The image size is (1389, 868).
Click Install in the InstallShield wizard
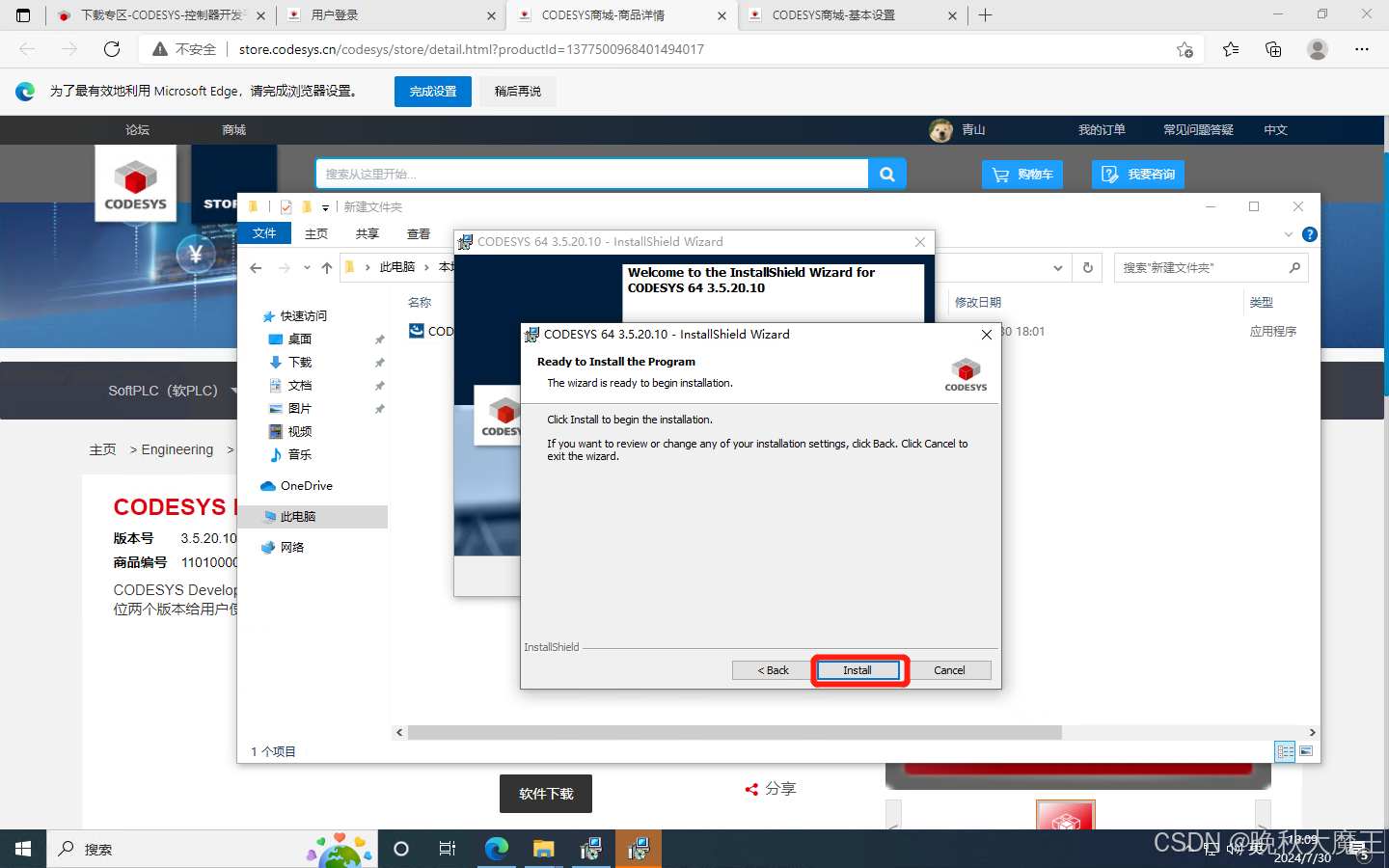tap(857, 670)
